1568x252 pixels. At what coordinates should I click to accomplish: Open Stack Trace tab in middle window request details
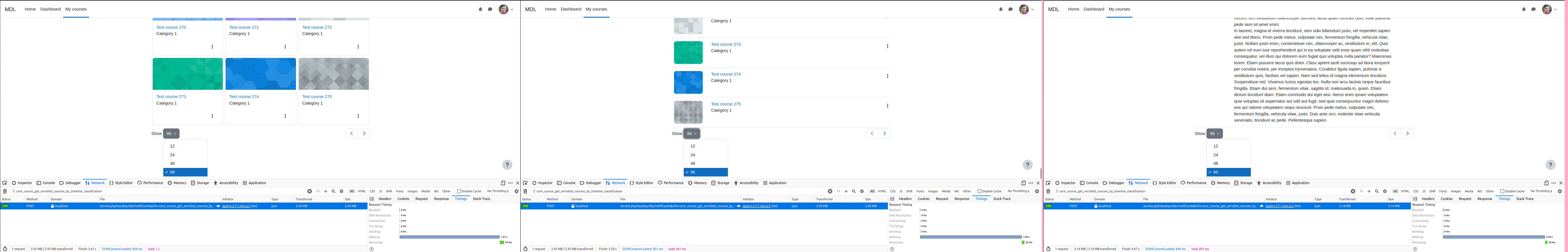[1002, 198]
